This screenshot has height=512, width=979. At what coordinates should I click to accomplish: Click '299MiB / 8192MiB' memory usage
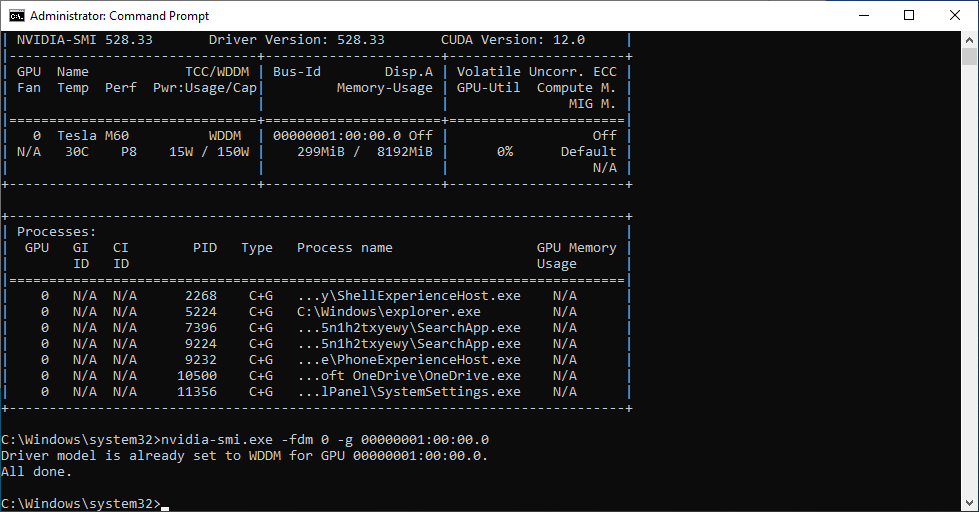pyautogui.click(x=365, y=152)
